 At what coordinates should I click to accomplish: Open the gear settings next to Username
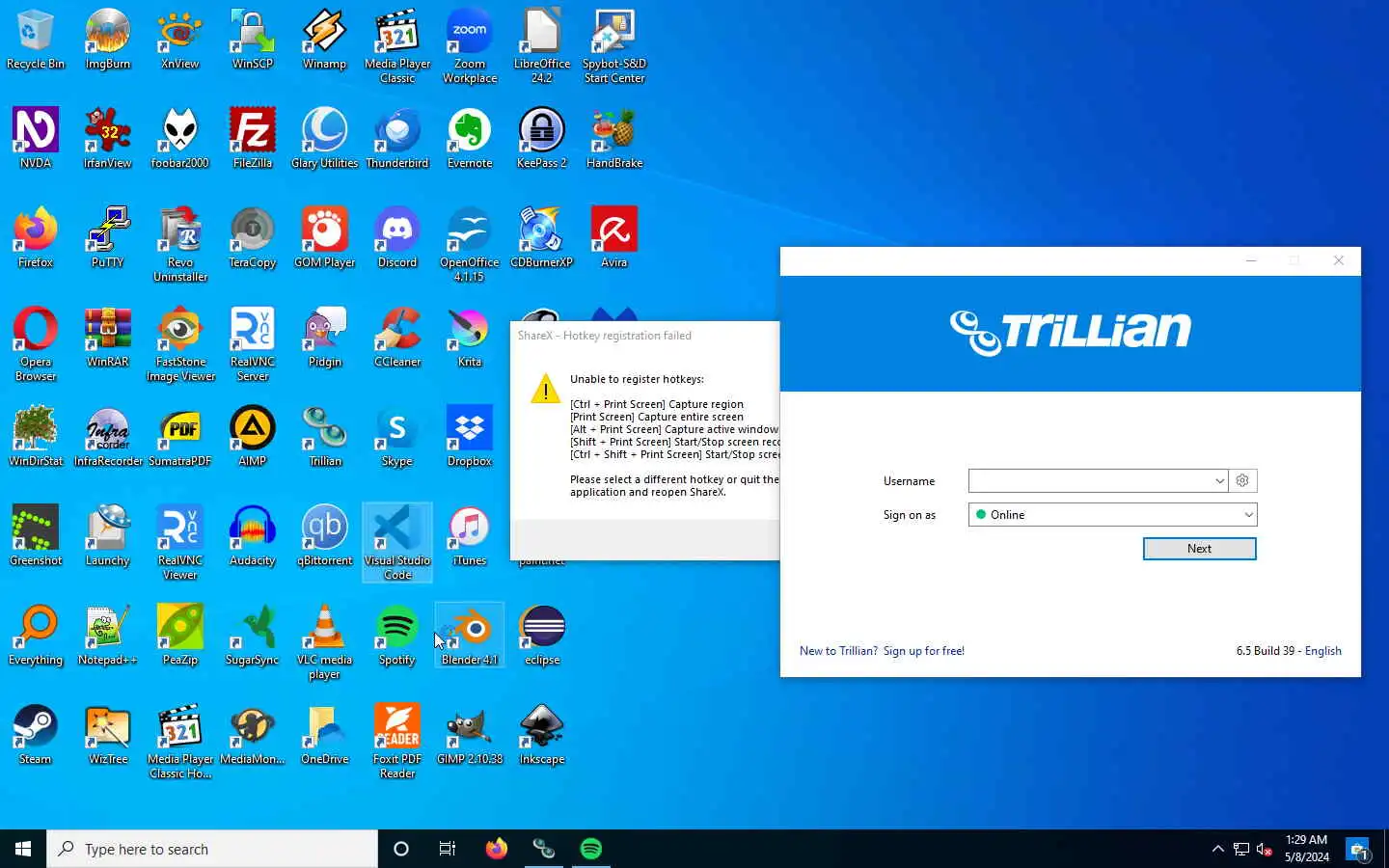pyautogui.click(x=1242, y=480)
